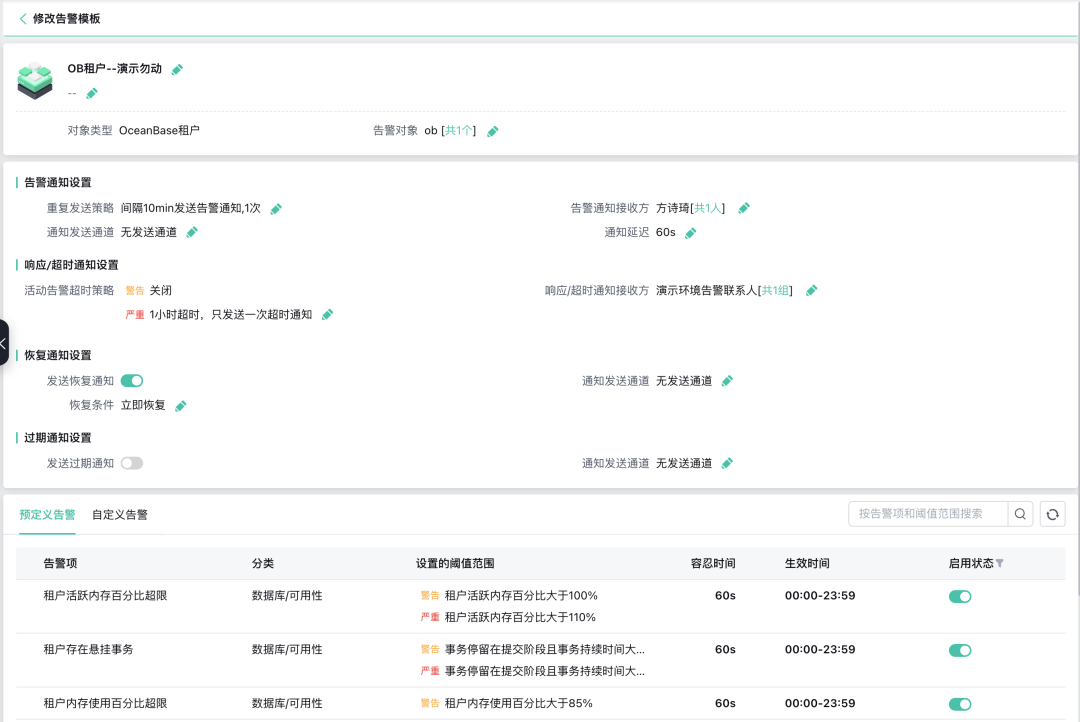Expand the collapsed left side panel chevron
Screen dimensions: 1080x722
[x=4, y=342]
